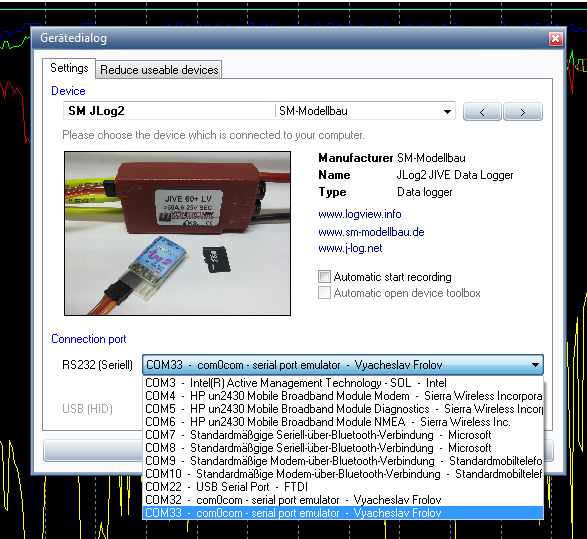Switch to the Settings tab
587x539 pixels.
(69, 68)
